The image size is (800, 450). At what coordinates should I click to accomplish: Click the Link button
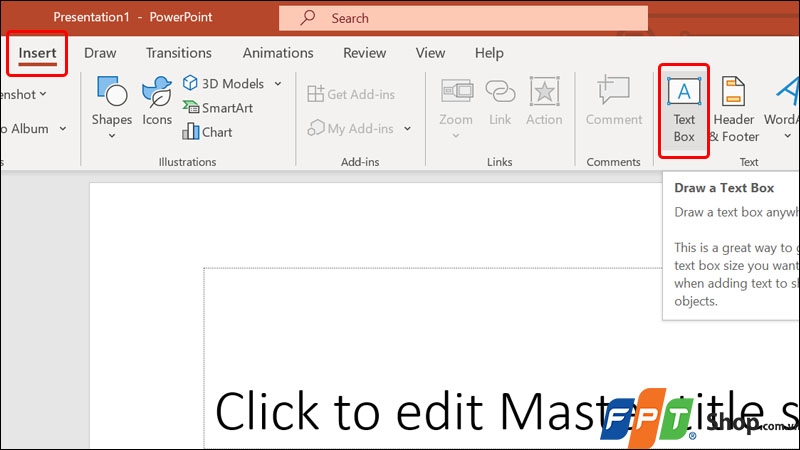click(500, 102)
